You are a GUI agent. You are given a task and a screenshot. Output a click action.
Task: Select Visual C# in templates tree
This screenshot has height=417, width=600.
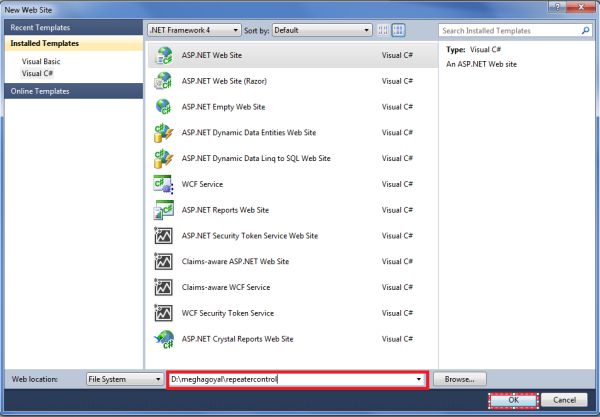37,73
